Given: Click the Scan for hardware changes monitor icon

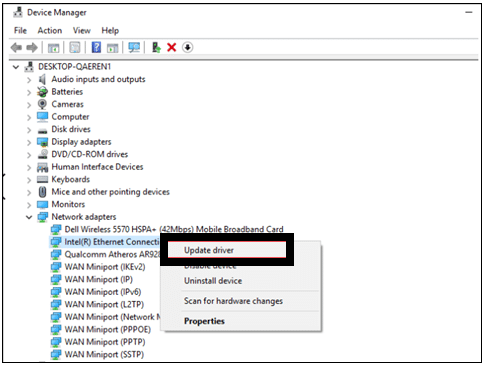Looking at the screenshot, I should click(x=134, y=47).
